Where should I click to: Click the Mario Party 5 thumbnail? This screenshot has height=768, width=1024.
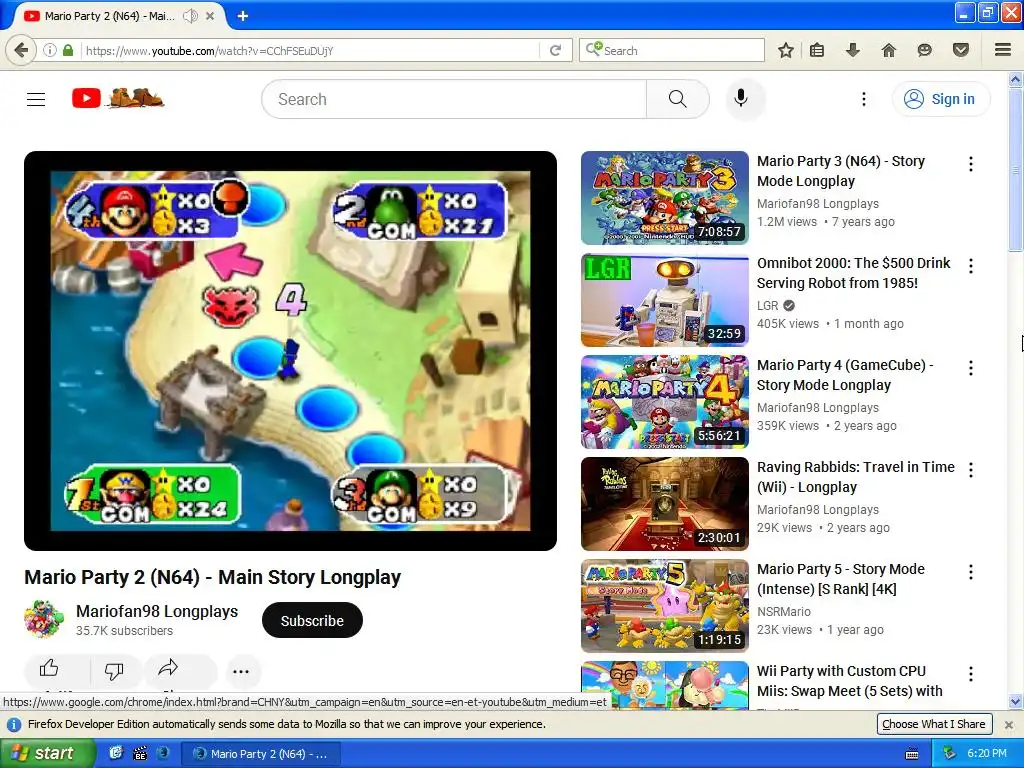pos(665,605)
